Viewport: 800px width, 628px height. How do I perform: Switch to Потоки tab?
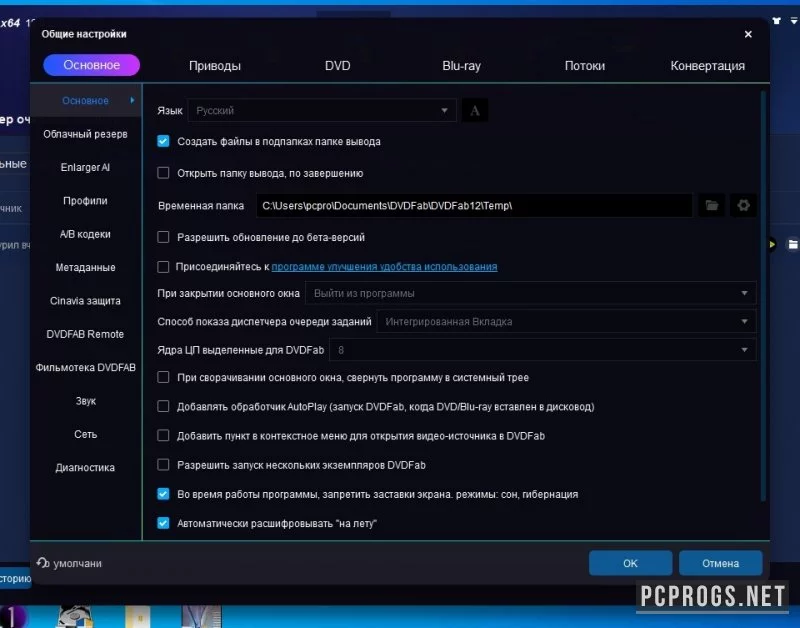[x=585, y=66]
